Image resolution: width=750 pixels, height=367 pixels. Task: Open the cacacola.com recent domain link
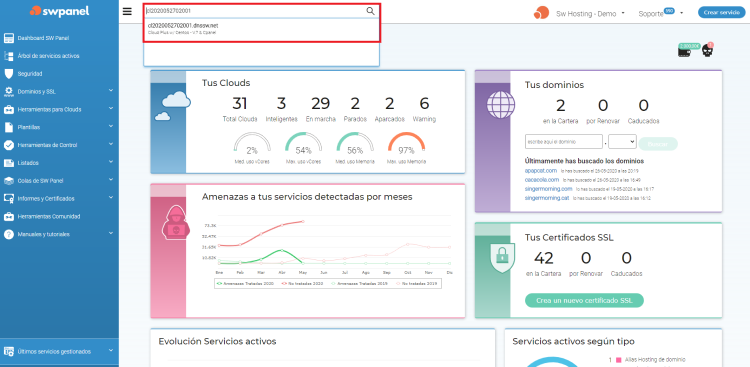tap(541, 180)
